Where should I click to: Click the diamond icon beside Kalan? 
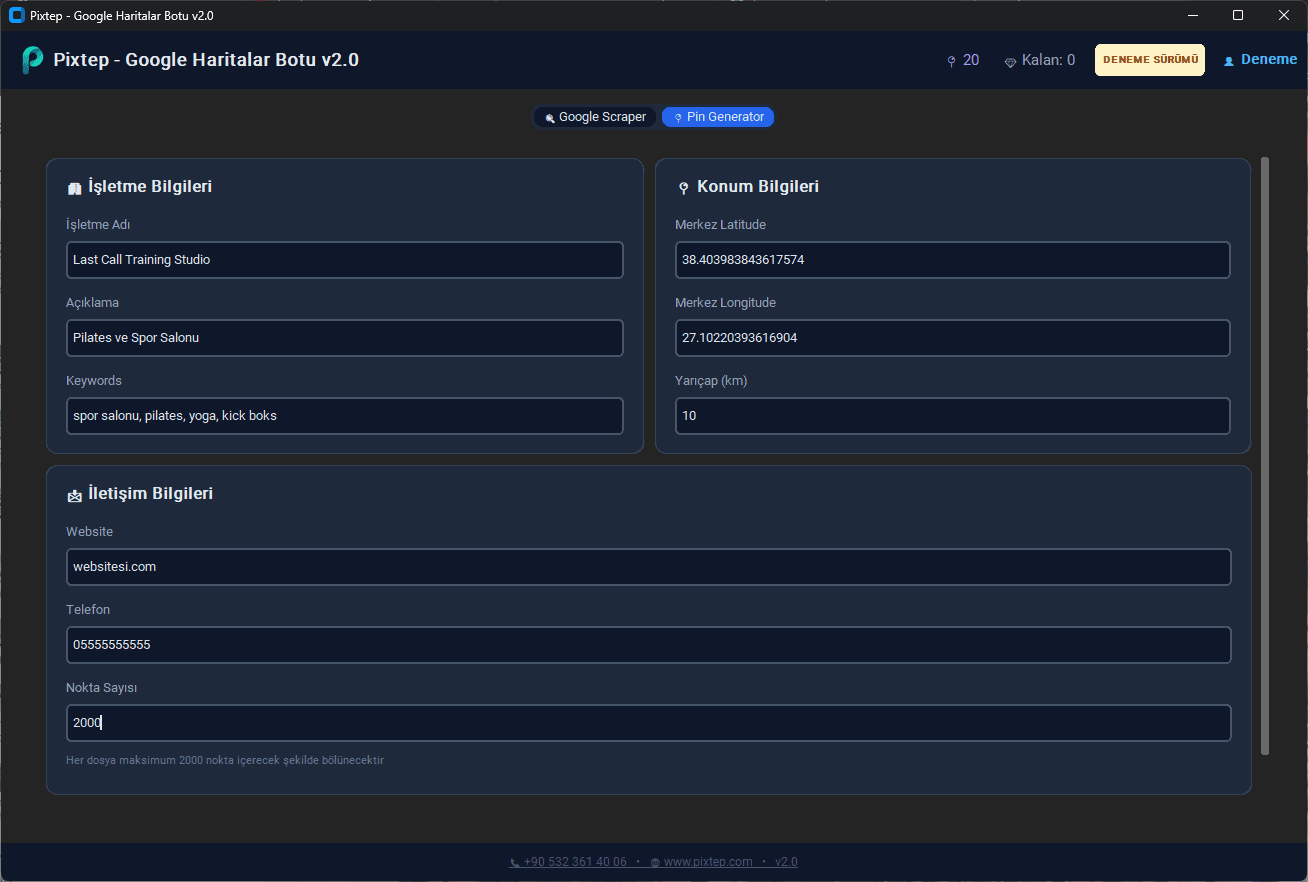tap(1010, 62)
